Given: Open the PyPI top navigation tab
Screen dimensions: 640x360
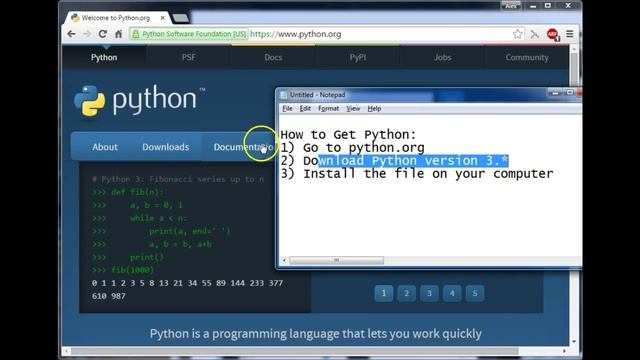Looking at the screenshot, I should 358,58.
